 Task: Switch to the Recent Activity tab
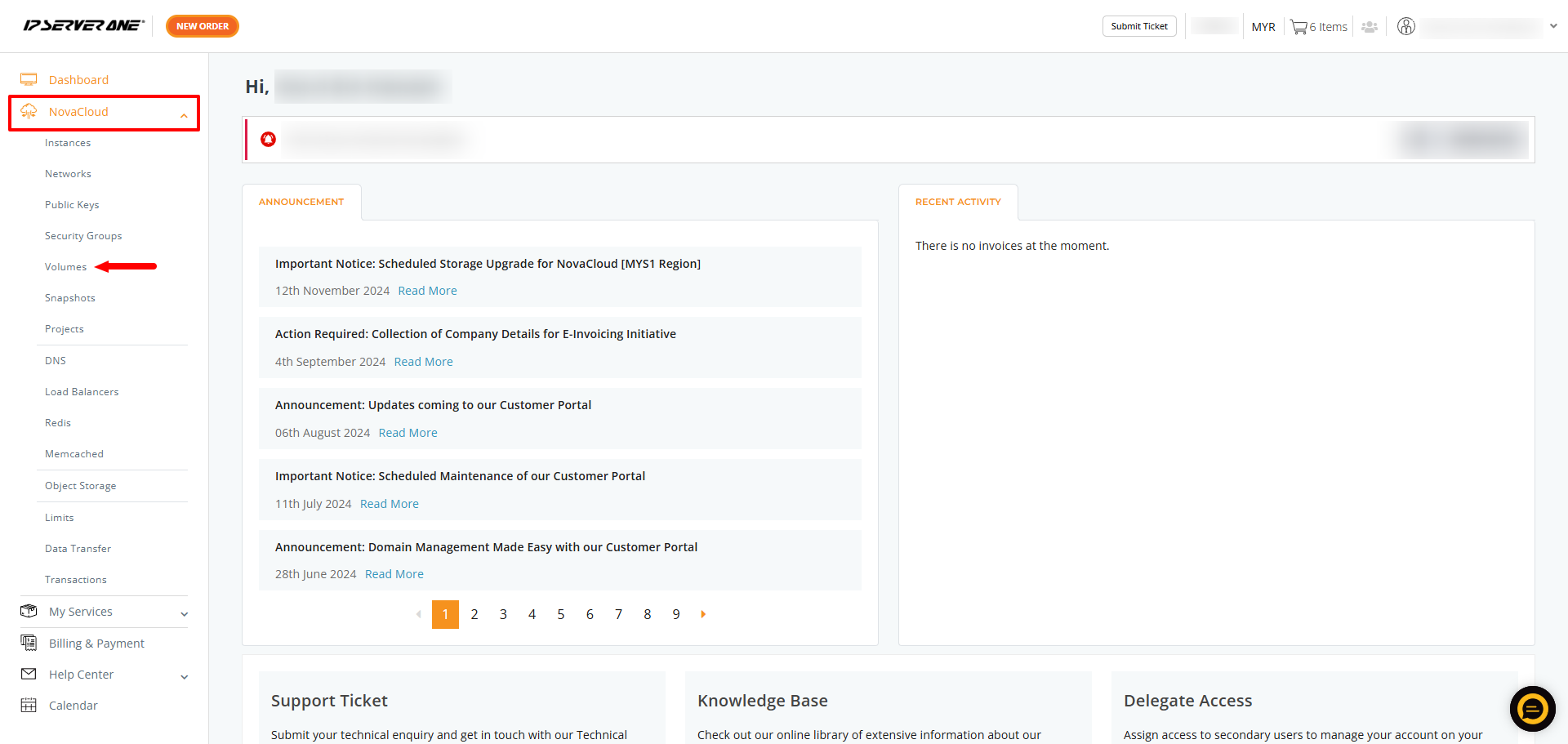[x=958, y=202]
